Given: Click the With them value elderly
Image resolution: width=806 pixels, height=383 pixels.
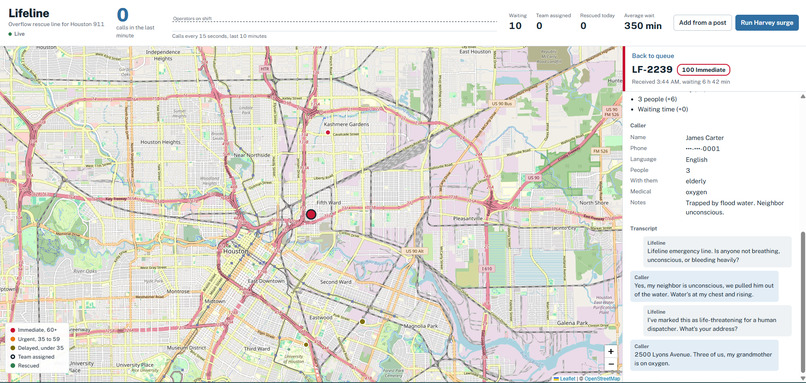Looking at the screenshot, I should click(x=695, y=181).
